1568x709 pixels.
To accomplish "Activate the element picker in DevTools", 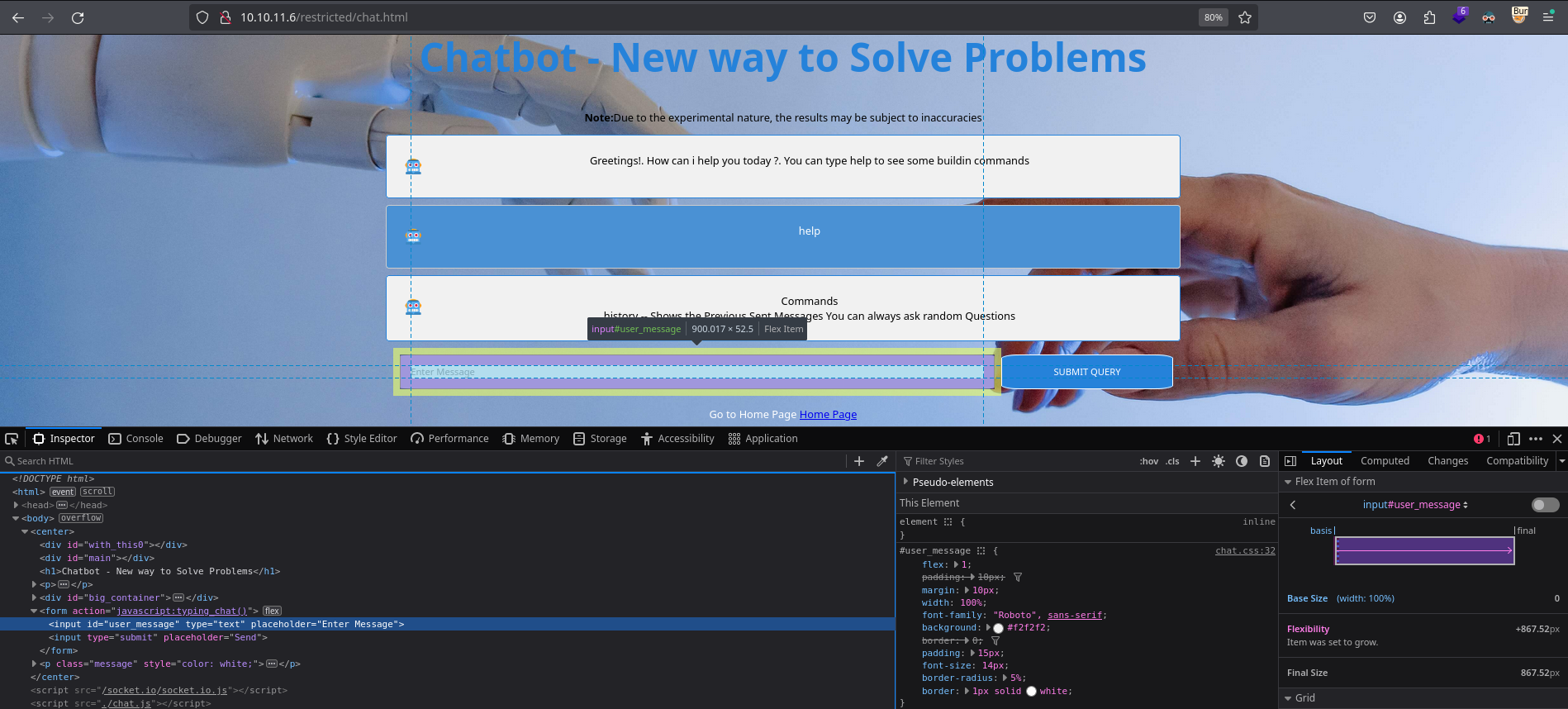I will [x=12, y=439].
